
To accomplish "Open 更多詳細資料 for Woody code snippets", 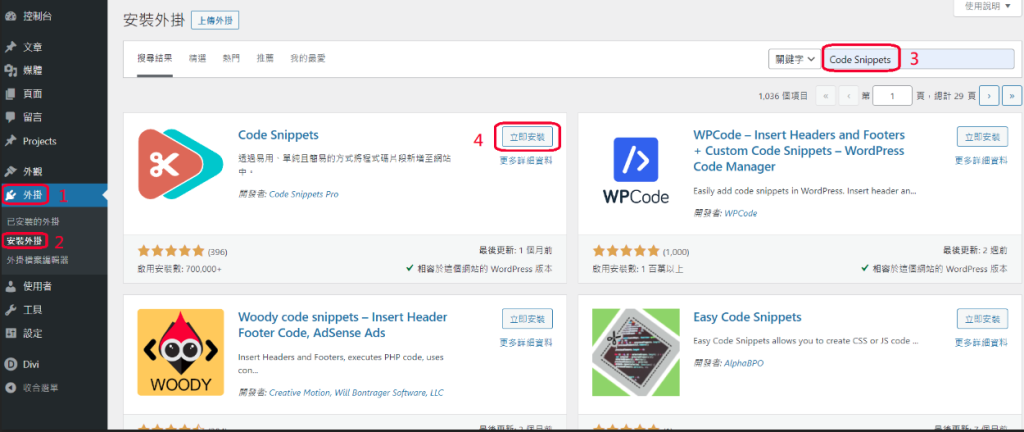I will 526,341.
